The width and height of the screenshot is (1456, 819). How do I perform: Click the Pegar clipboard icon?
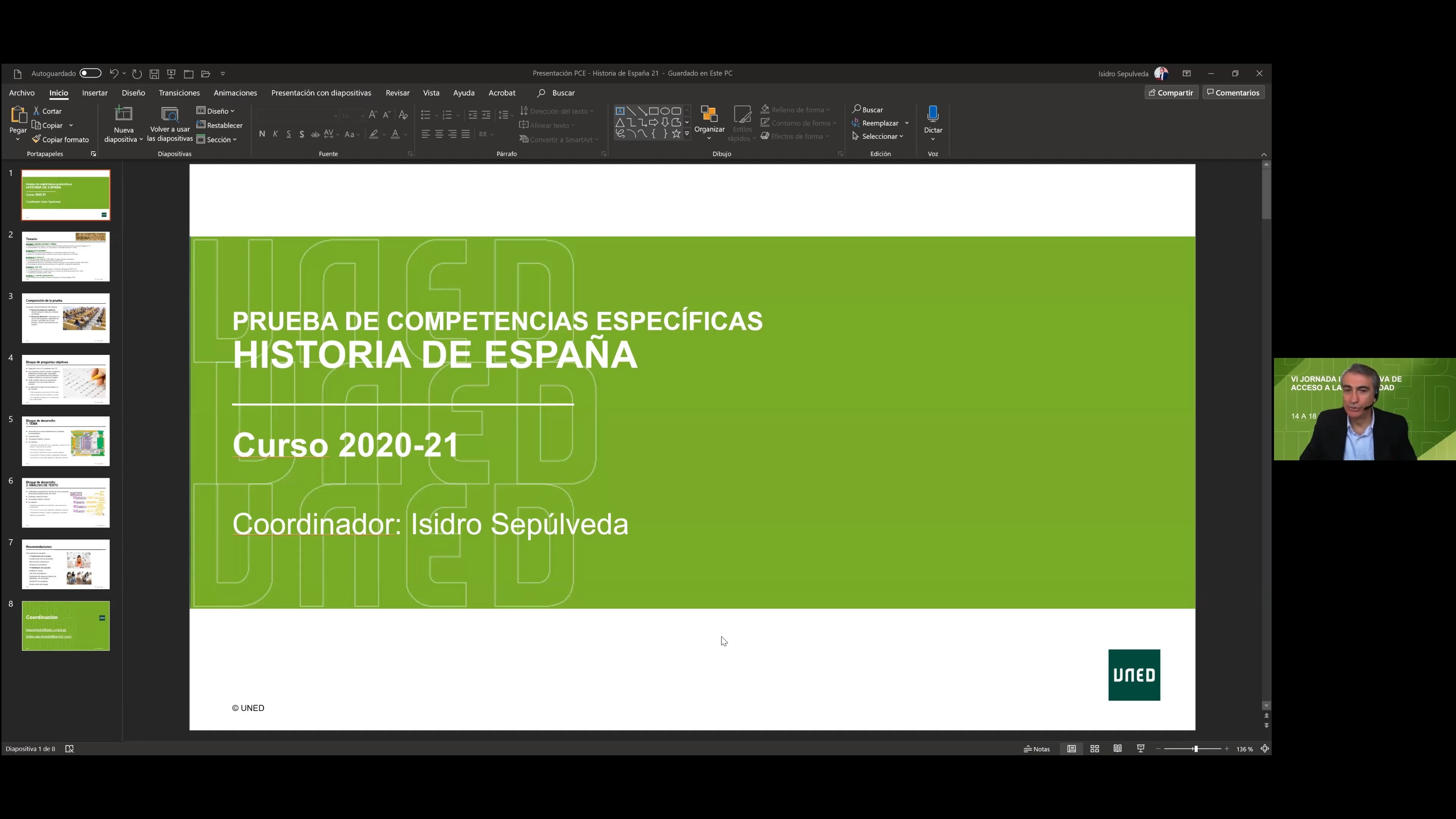(x=18, y=115)
